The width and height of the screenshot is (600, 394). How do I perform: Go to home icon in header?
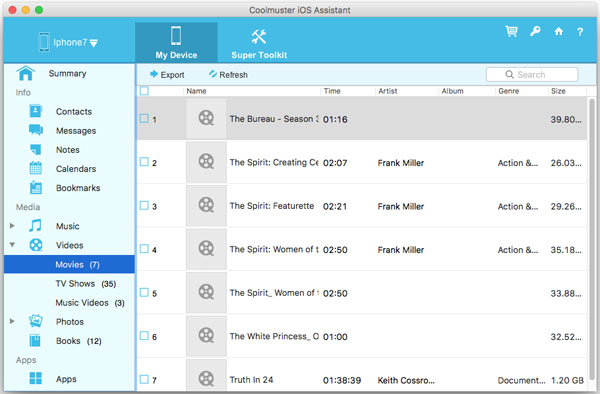558,31
